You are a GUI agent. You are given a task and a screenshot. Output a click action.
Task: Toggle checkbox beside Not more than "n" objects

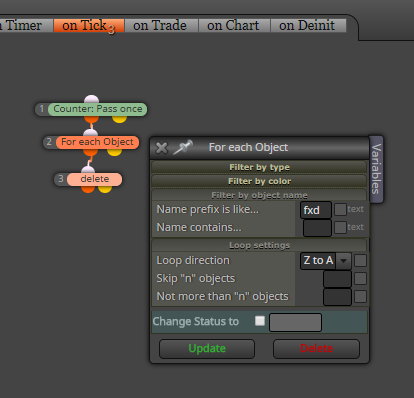pyautogui.click(x=360, y=297)
